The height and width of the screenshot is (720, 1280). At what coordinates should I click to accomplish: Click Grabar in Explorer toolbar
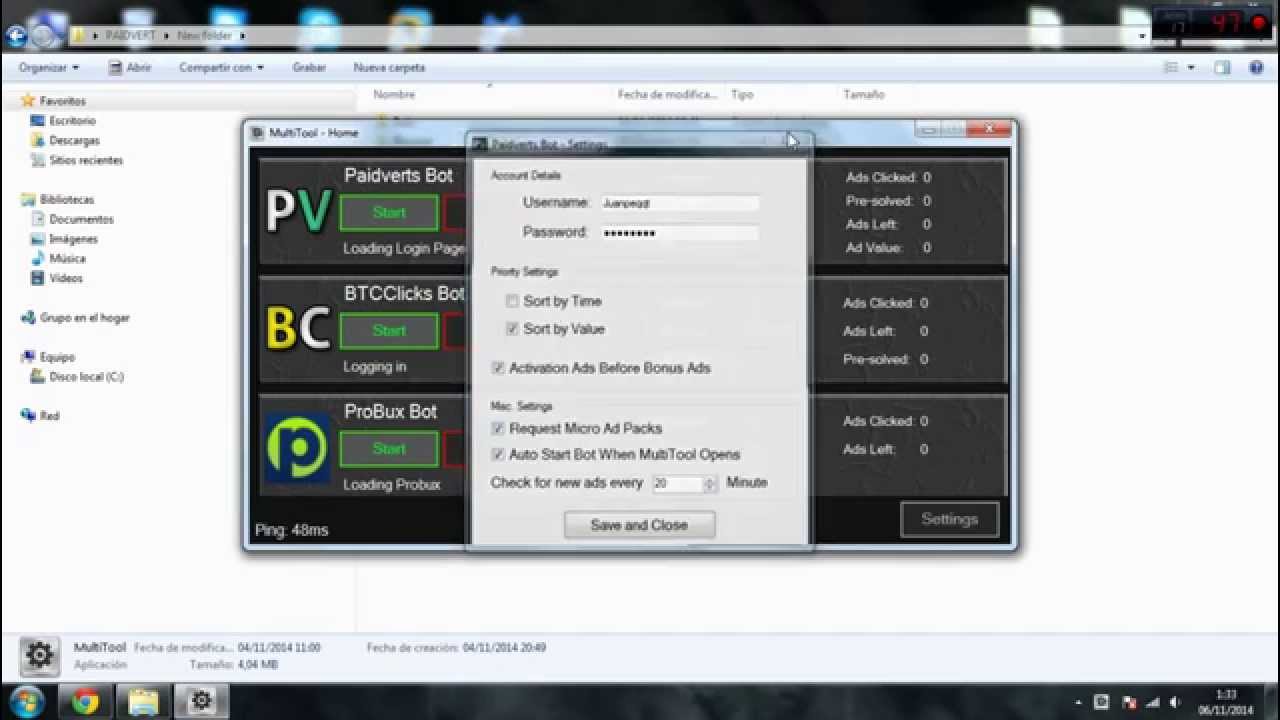(x=309, y=68)
